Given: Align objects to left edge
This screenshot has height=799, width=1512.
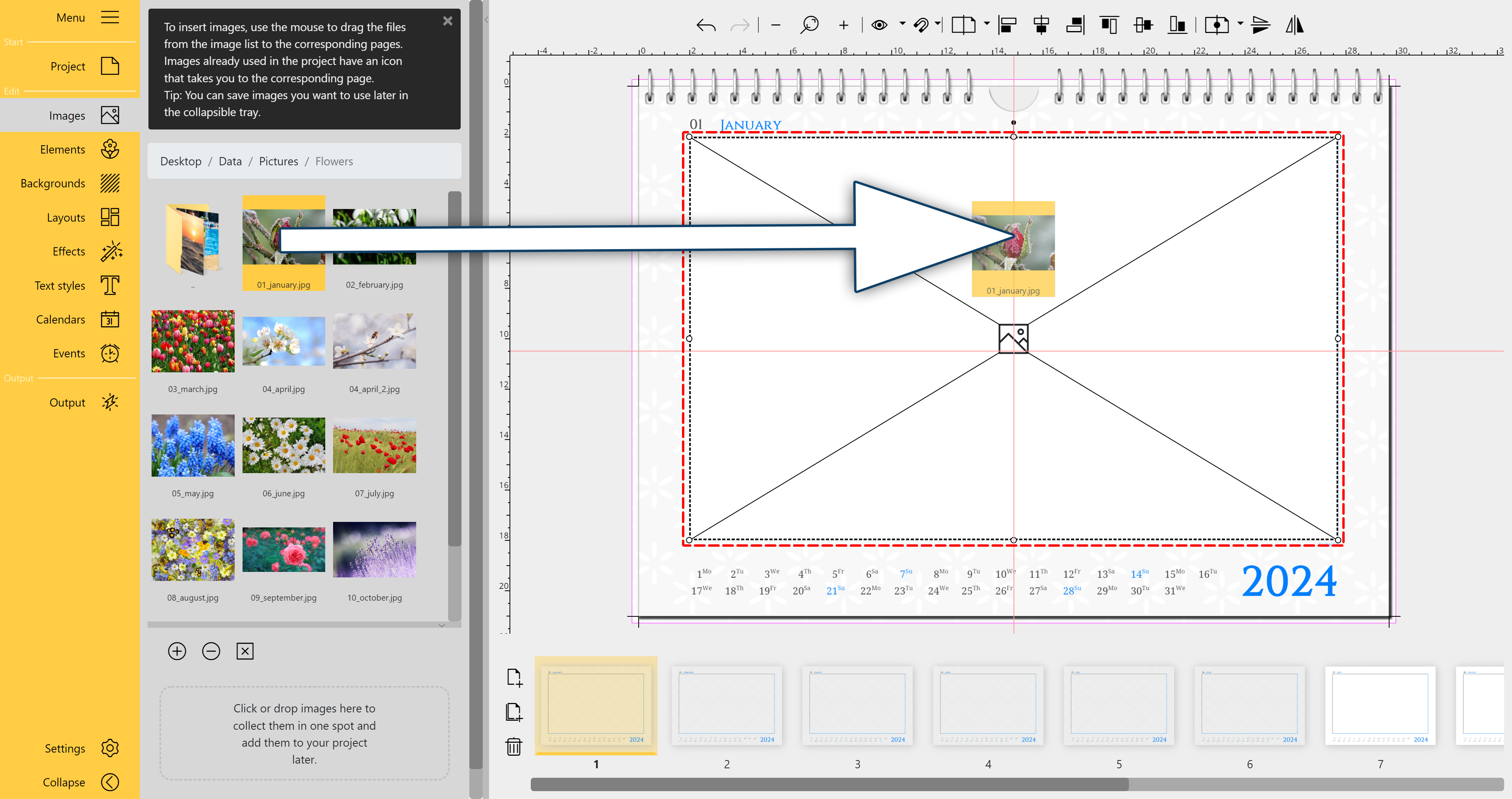Looking at the screenshot, I should (1007, 25).
